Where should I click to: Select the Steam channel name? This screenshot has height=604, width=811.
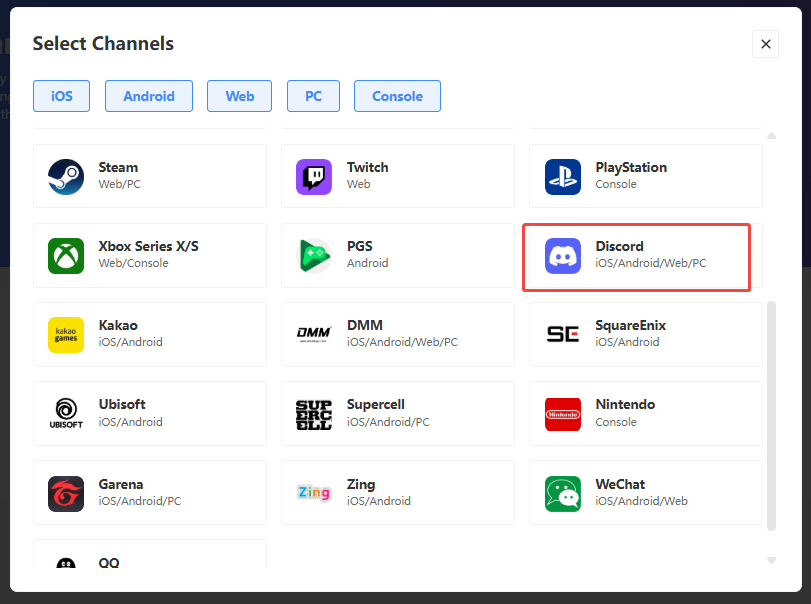[118, 168]
